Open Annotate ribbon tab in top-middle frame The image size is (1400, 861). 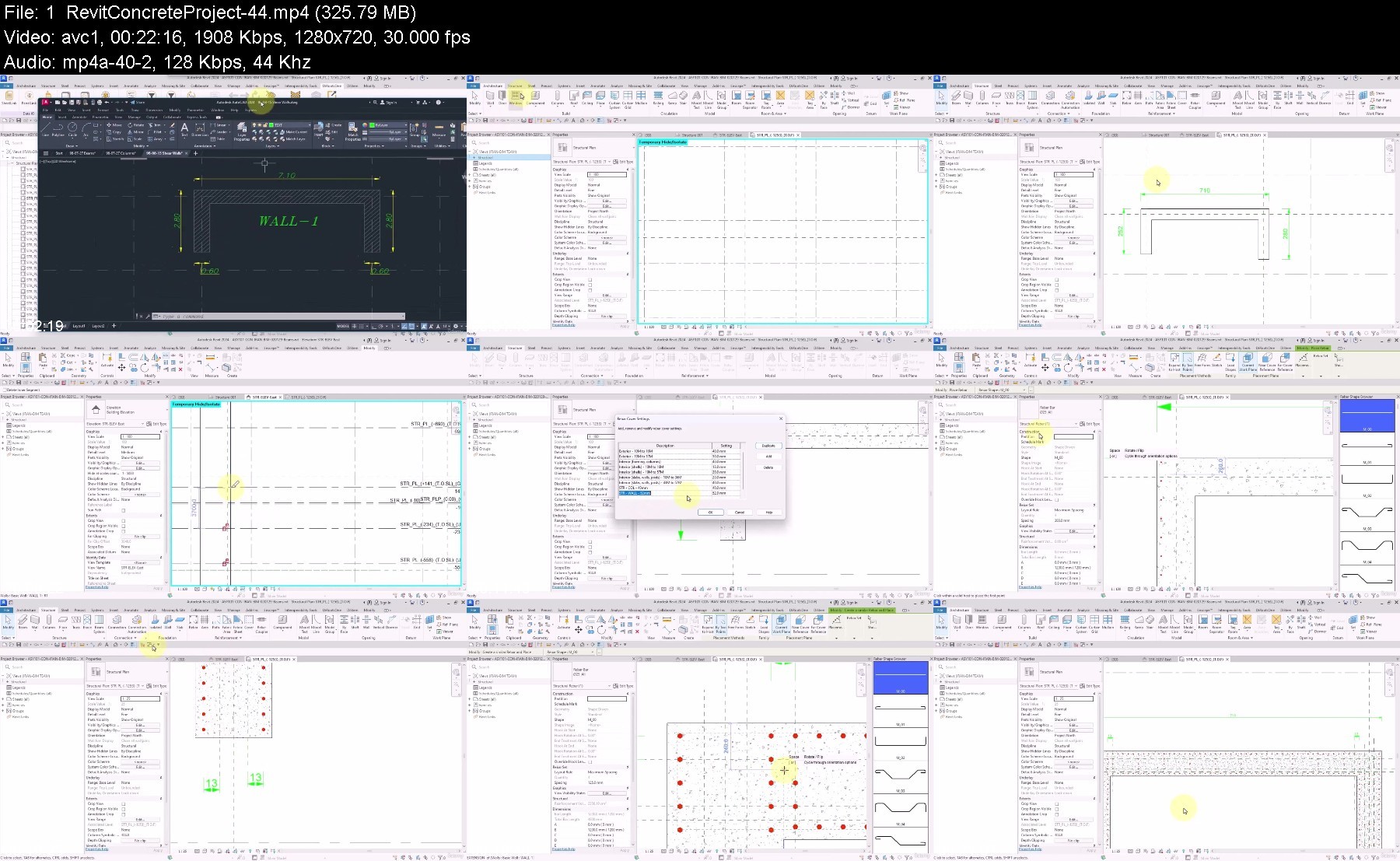(597, 86)
